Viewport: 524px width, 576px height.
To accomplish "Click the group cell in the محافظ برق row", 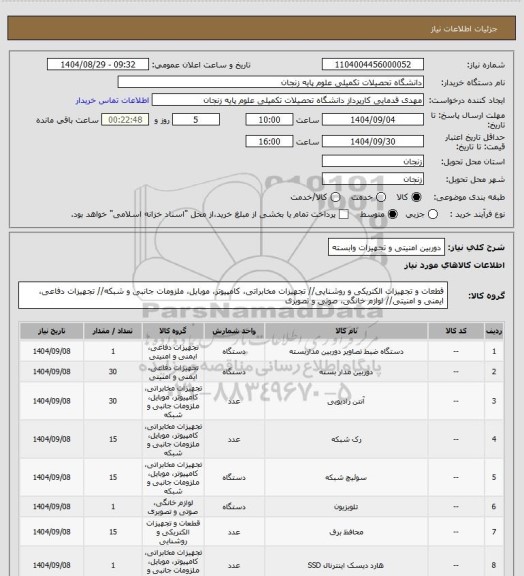I will click(173, 532).
